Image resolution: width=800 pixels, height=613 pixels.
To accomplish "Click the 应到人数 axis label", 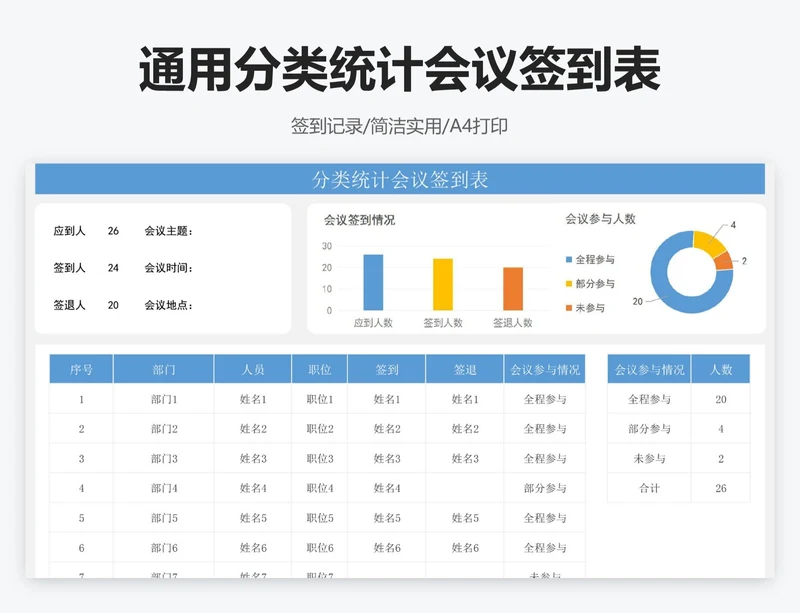I will [x=373, y=323].
